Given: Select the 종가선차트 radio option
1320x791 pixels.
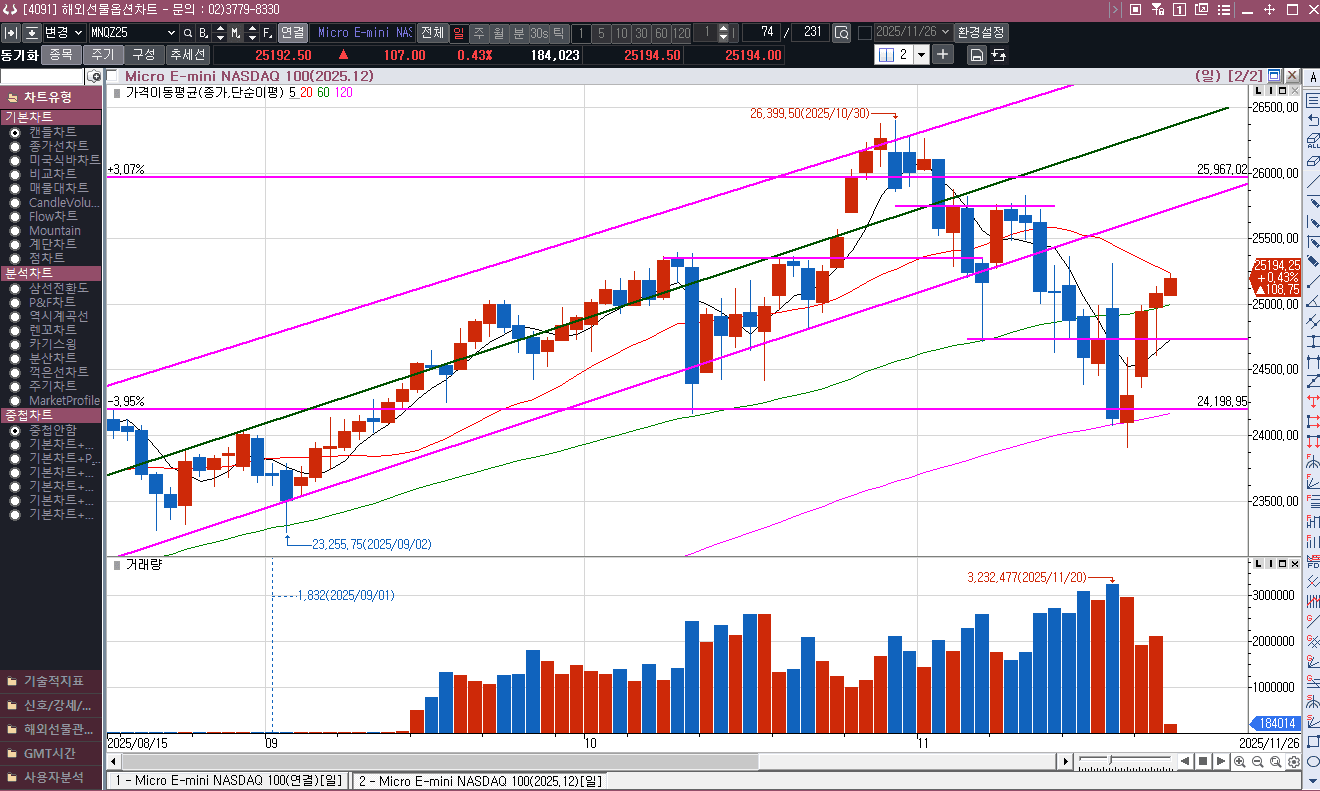Looking at the screenshot, I should pyautogui.click(x=15, y=146).
